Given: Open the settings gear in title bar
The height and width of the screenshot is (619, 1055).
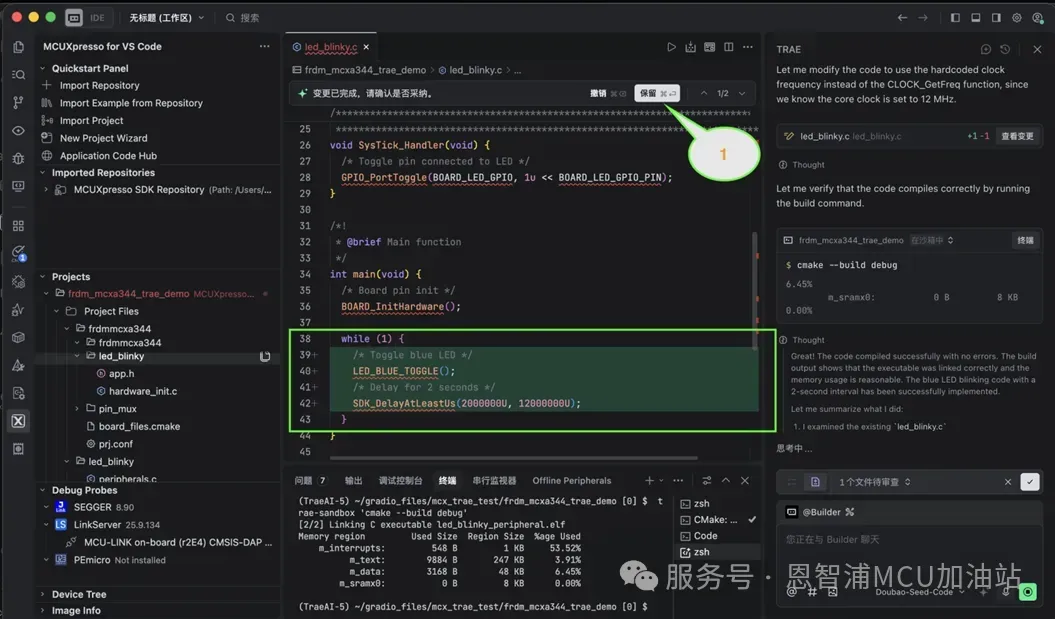Looking at the screenshot, I should [x=1016, y=18].
